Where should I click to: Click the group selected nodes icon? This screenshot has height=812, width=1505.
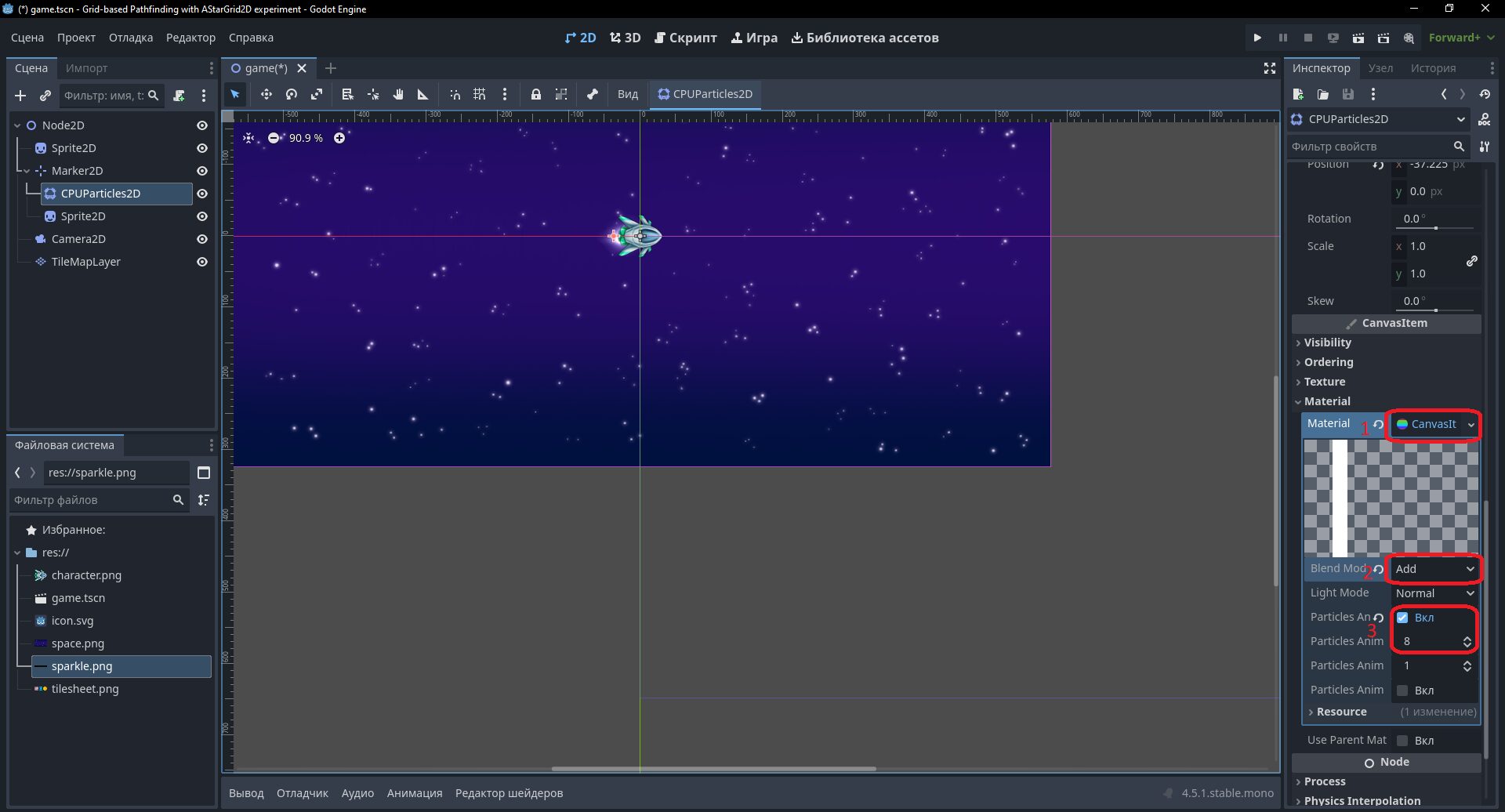pos(561,94)
